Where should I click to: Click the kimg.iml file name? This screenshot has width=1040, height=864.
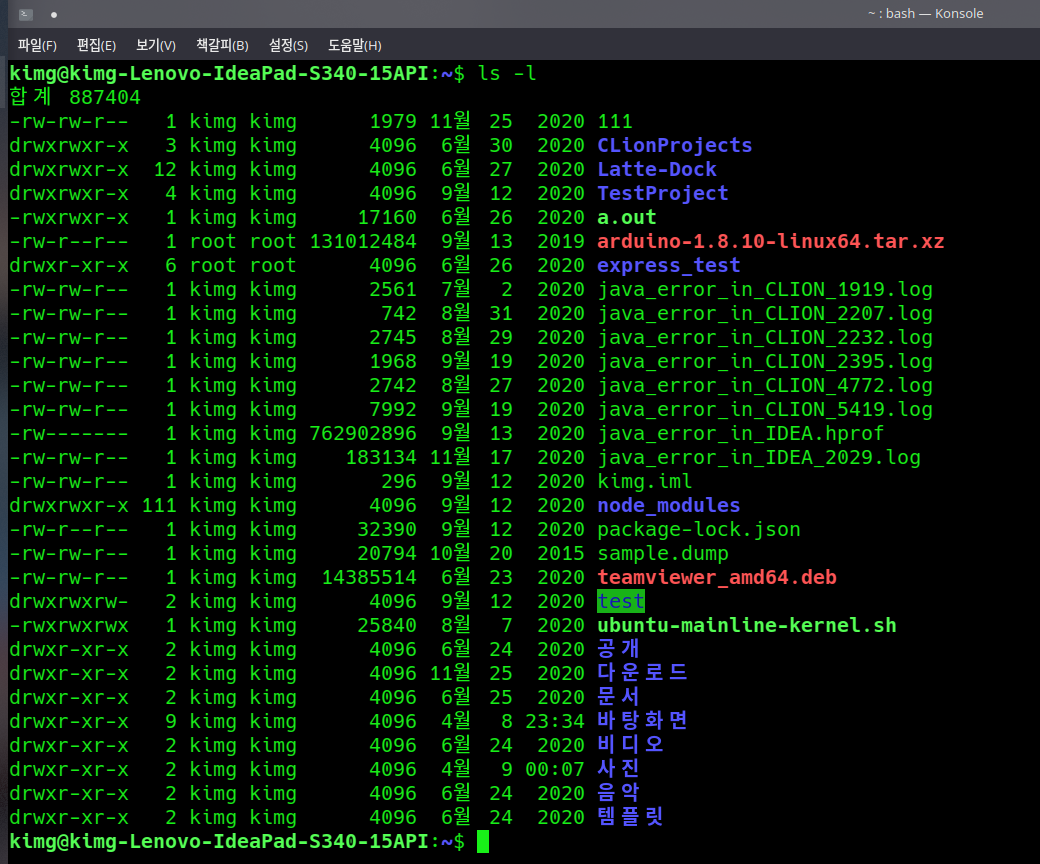click(x=645, y=481)
